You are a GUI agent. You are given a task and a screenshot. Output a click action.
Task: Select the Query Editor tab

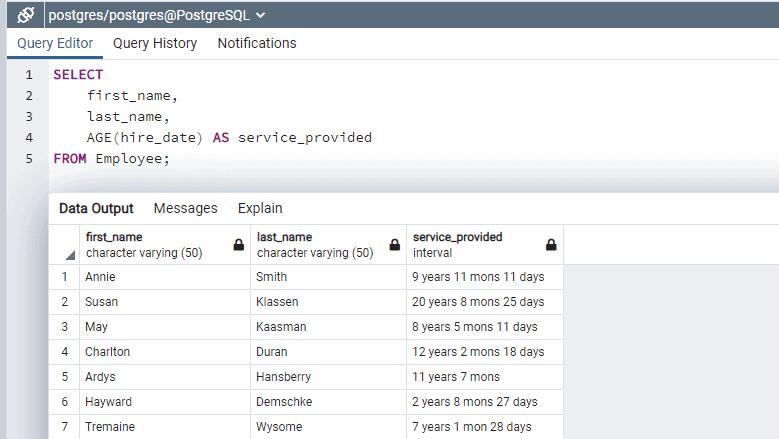[x=55, y=43]
